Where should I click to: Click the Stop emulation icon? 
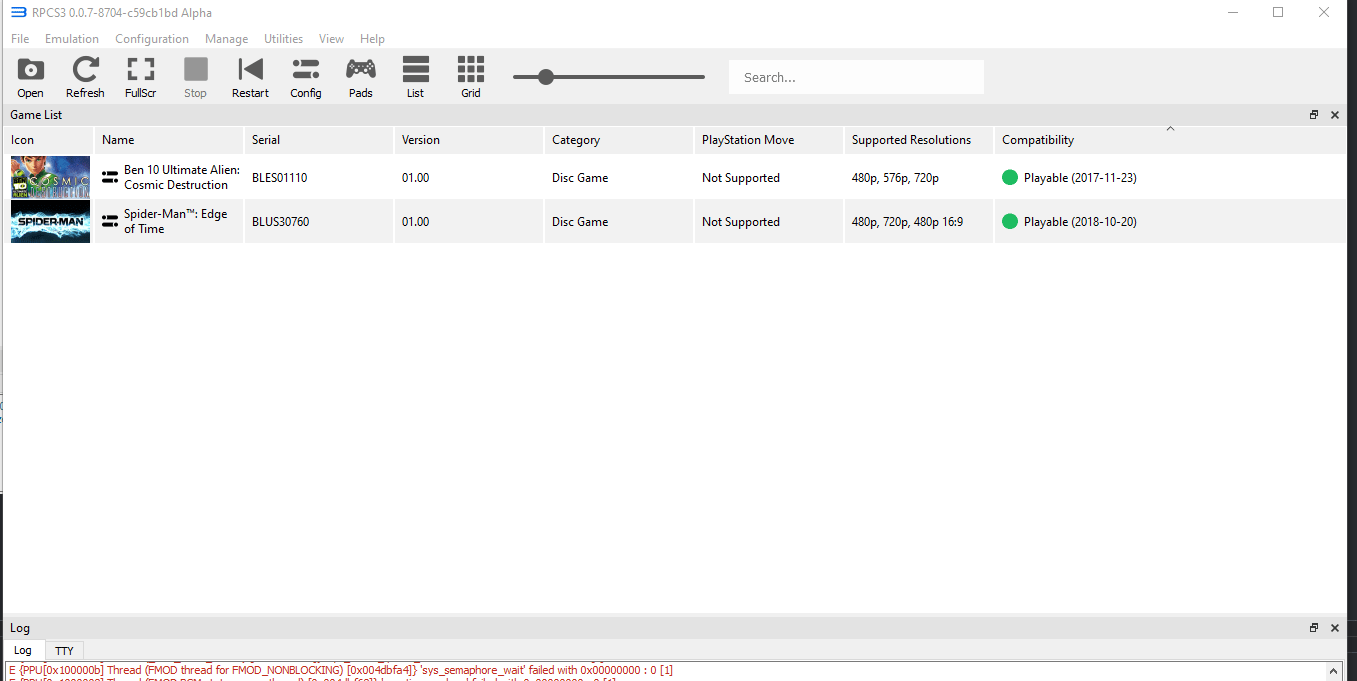click(195, 77)
